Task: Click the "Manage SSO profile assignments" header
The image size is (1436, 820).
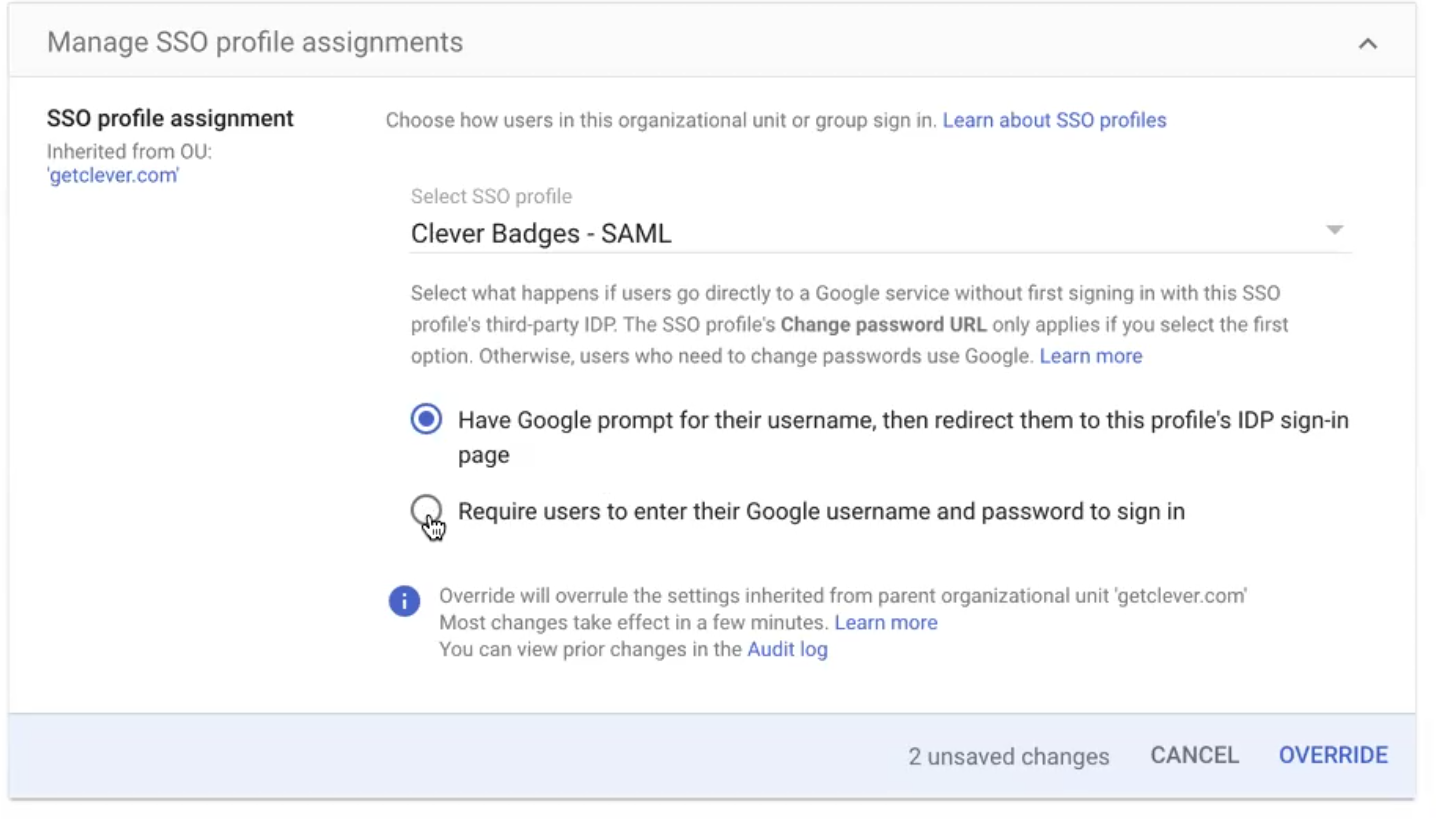Action: click(x=255, y=42)
